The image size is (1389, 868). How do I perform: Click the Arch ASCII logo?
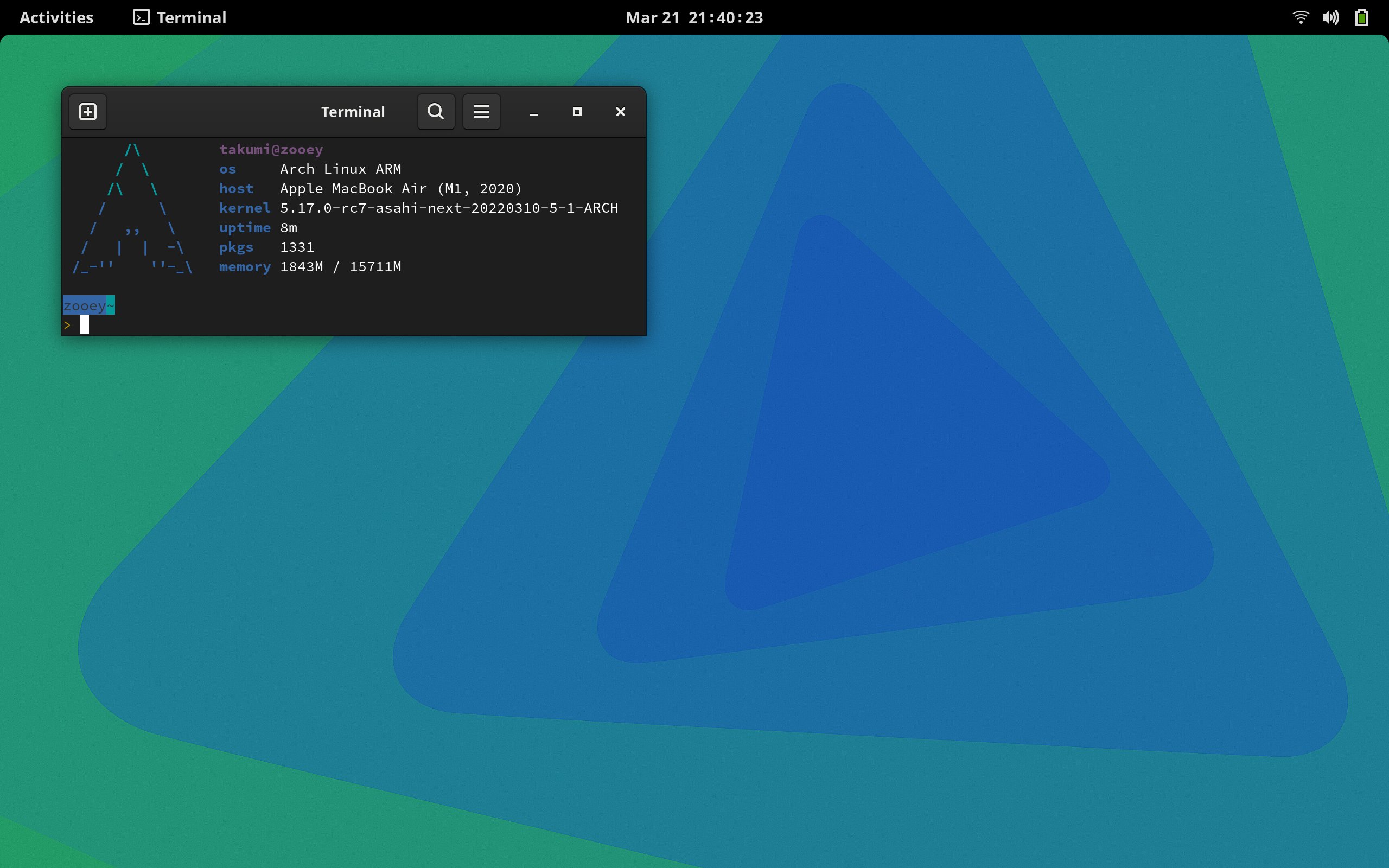(x=132, y=209)
